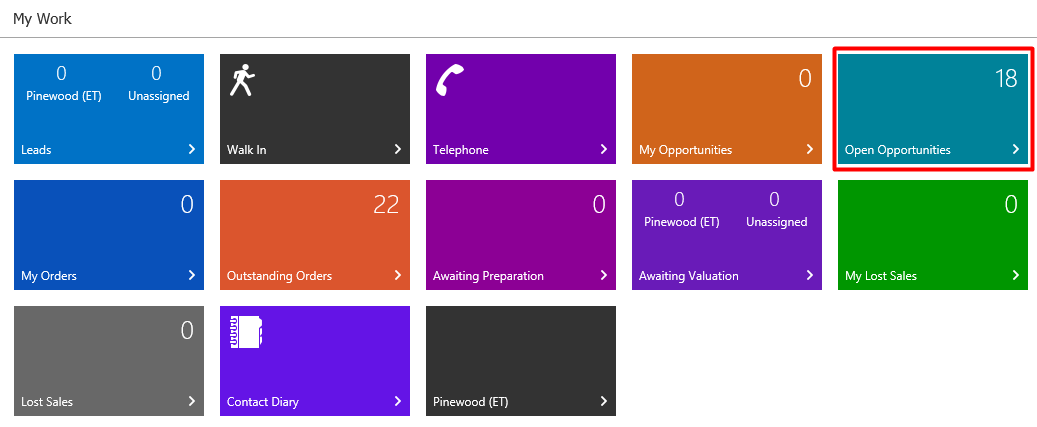
Task: Expand Awaiting Valuation via its chevron
Action: click(x=809, y=276)
